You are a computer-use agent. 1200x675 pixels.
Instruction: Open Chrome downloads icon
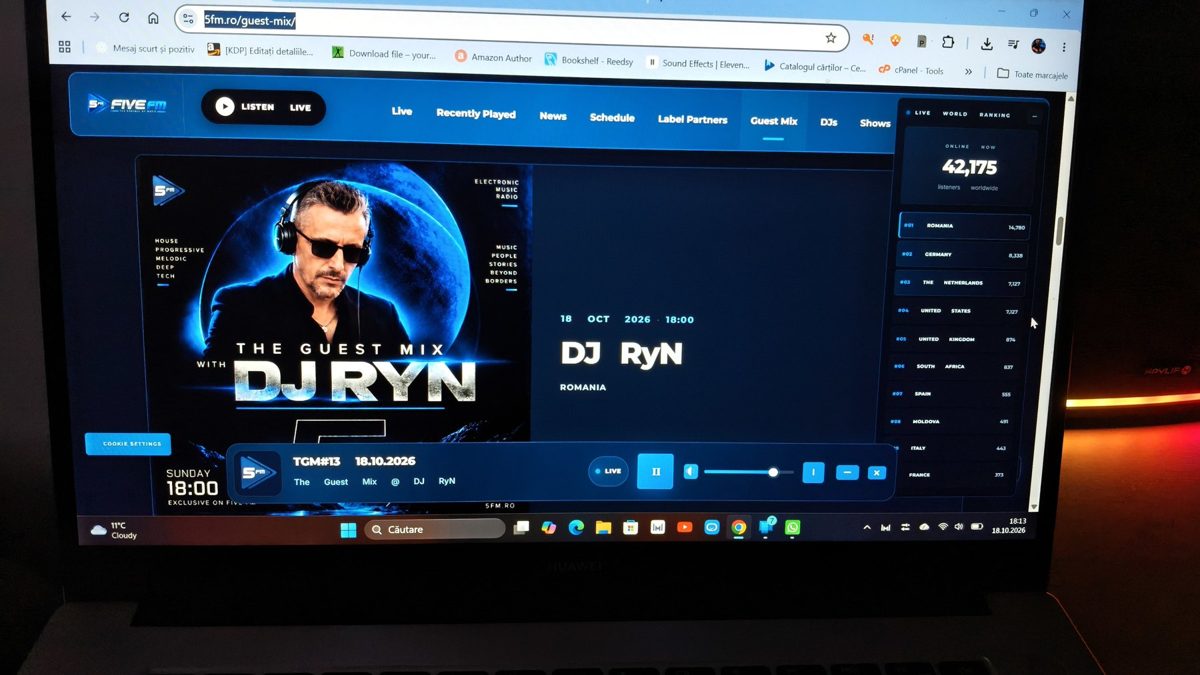[987, 44]
